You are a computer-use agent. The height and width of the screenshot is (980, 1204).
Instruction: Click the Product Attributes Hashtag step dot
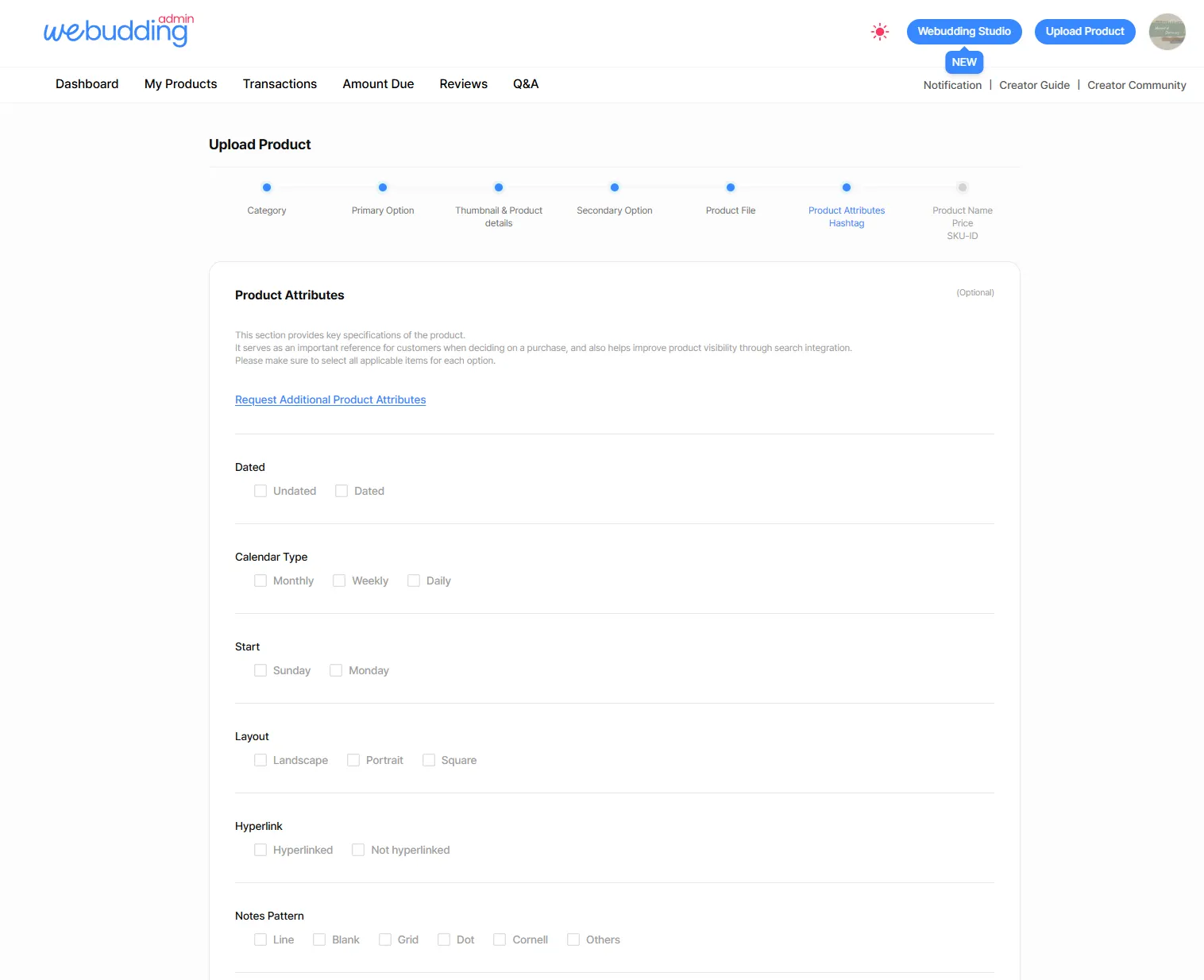847,187
